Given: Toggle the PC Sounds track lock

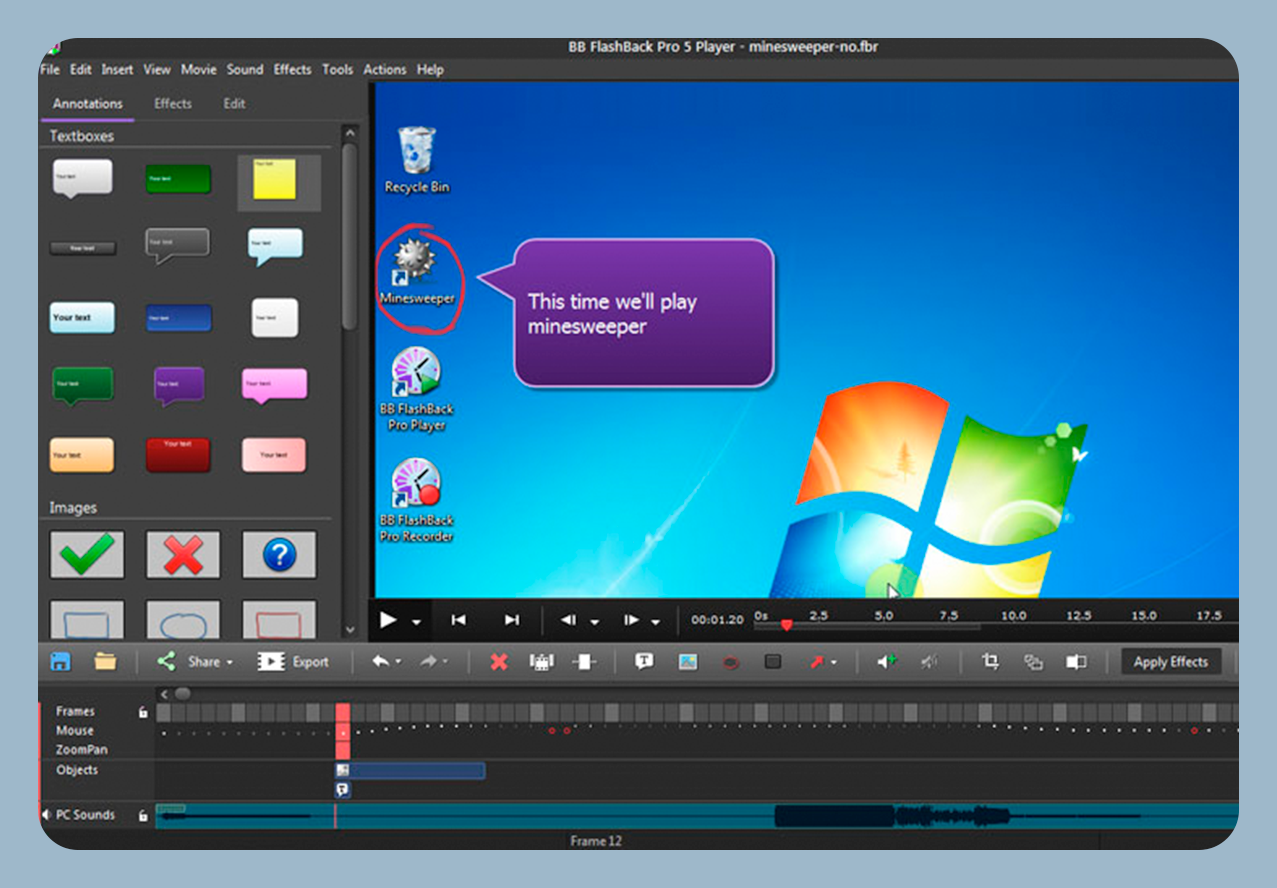Looking at the screenshot, I should pos(143,816).
